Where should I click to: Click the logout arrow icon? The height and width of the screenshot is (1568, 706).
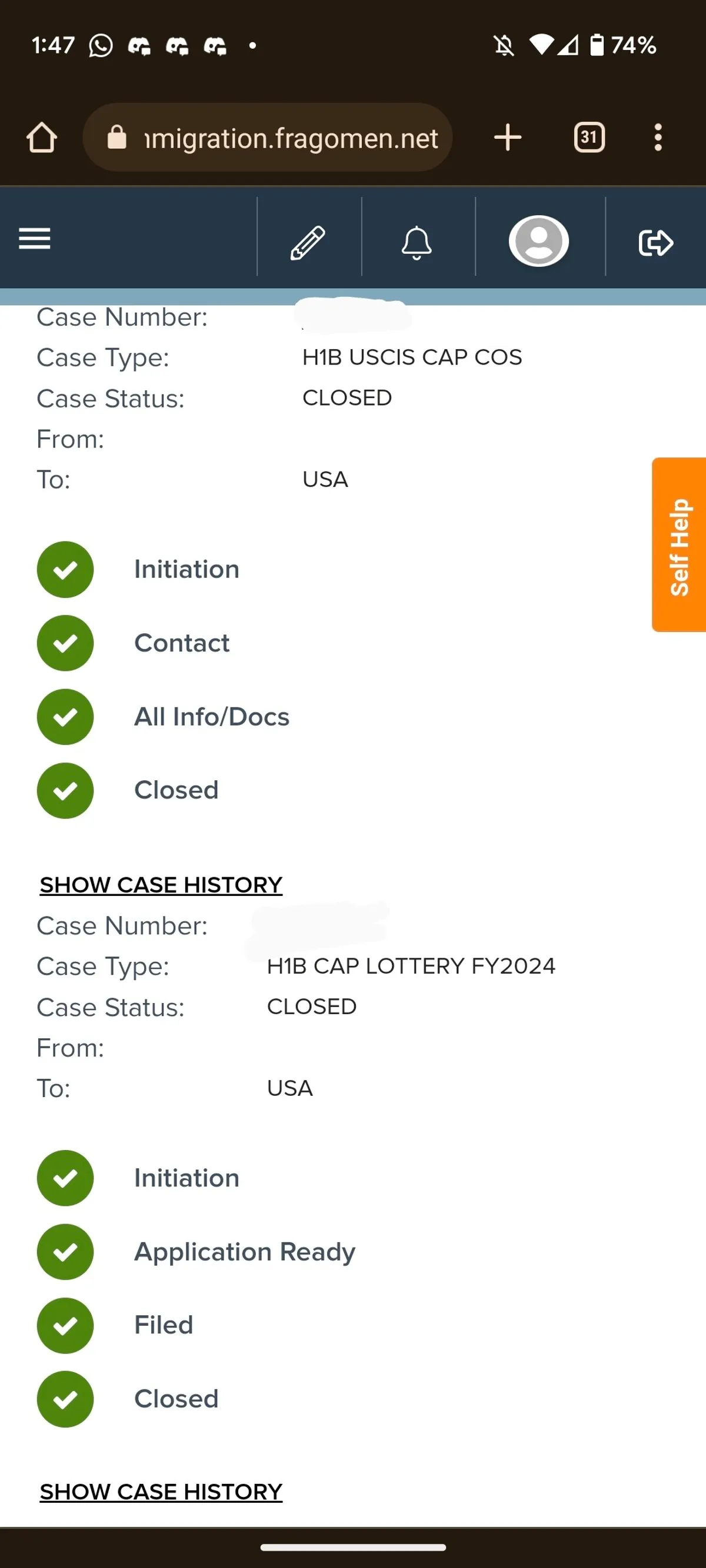click(655, 242)
